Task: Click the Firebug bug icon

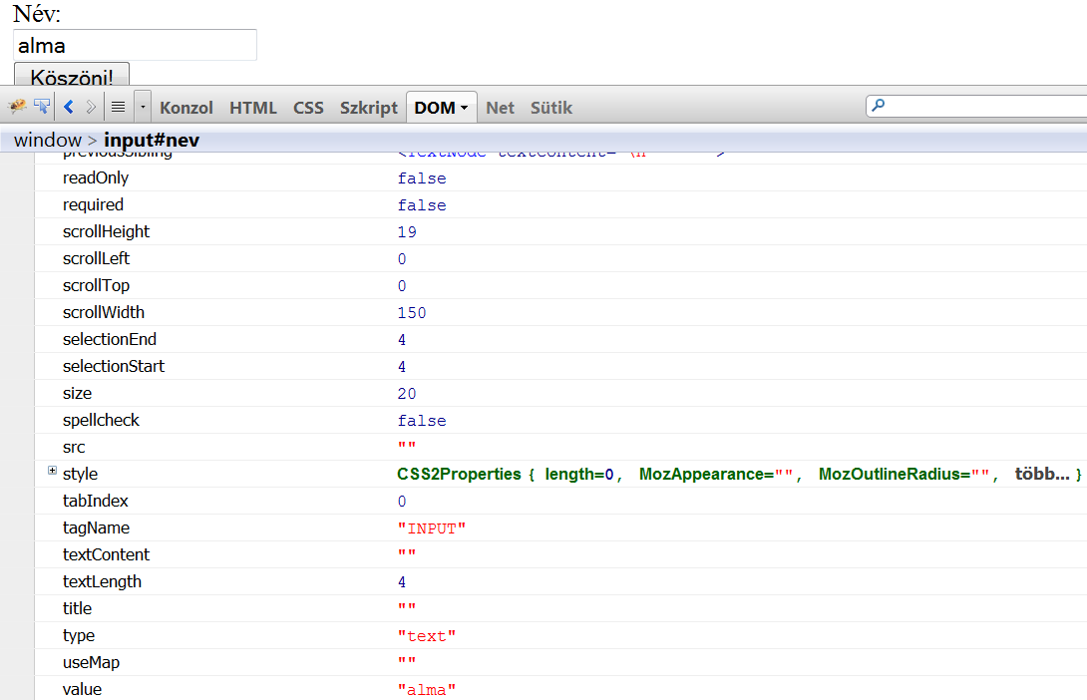Action: [x=17, y=107]
